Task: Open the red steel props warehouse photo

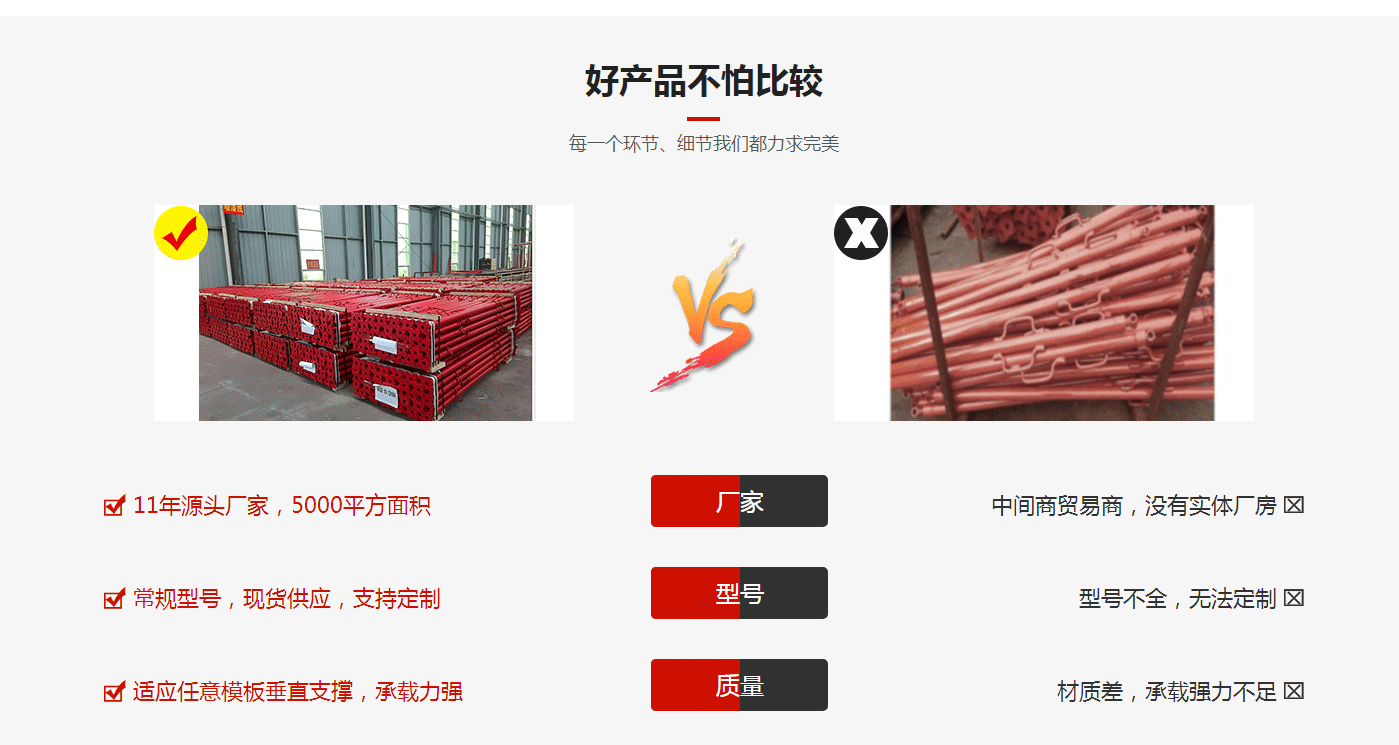Action: point(364,313)
